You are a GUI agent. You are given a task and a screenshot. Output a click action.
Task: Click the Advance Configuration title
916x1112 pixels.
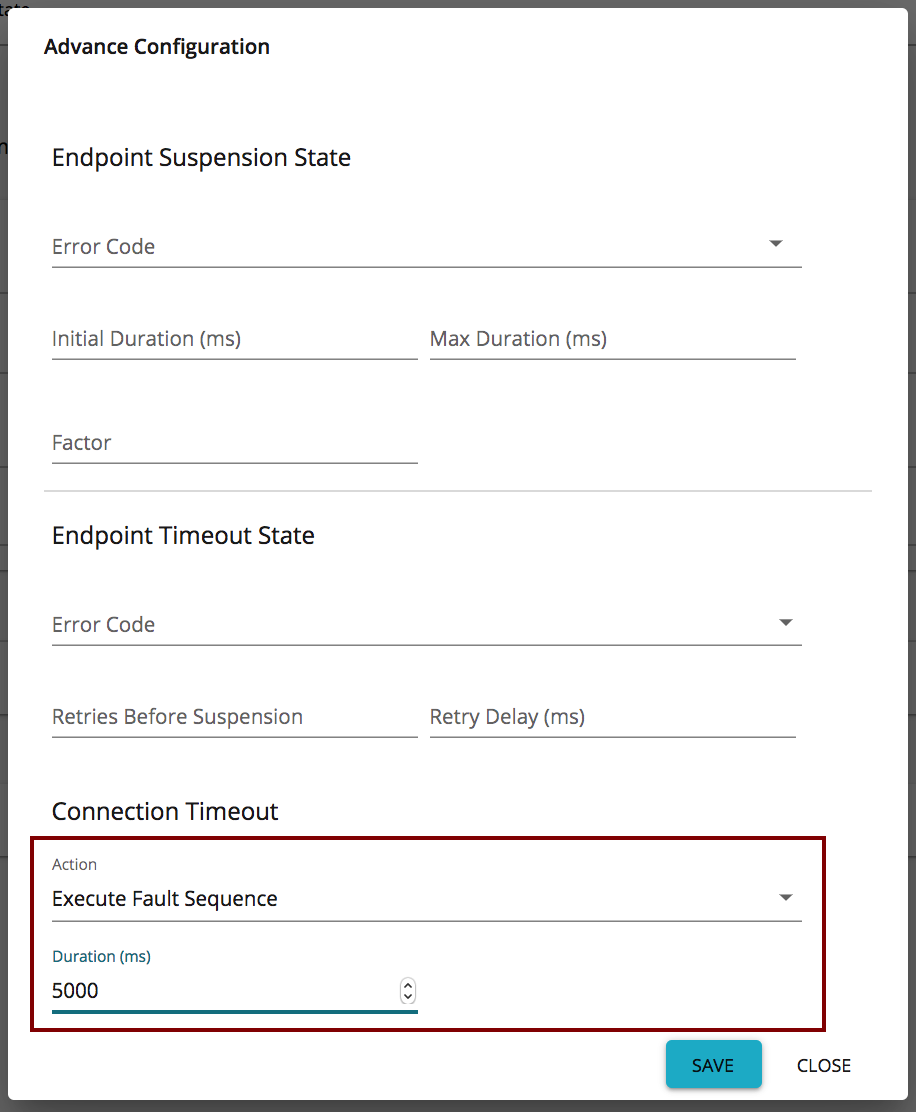(156, 46)
